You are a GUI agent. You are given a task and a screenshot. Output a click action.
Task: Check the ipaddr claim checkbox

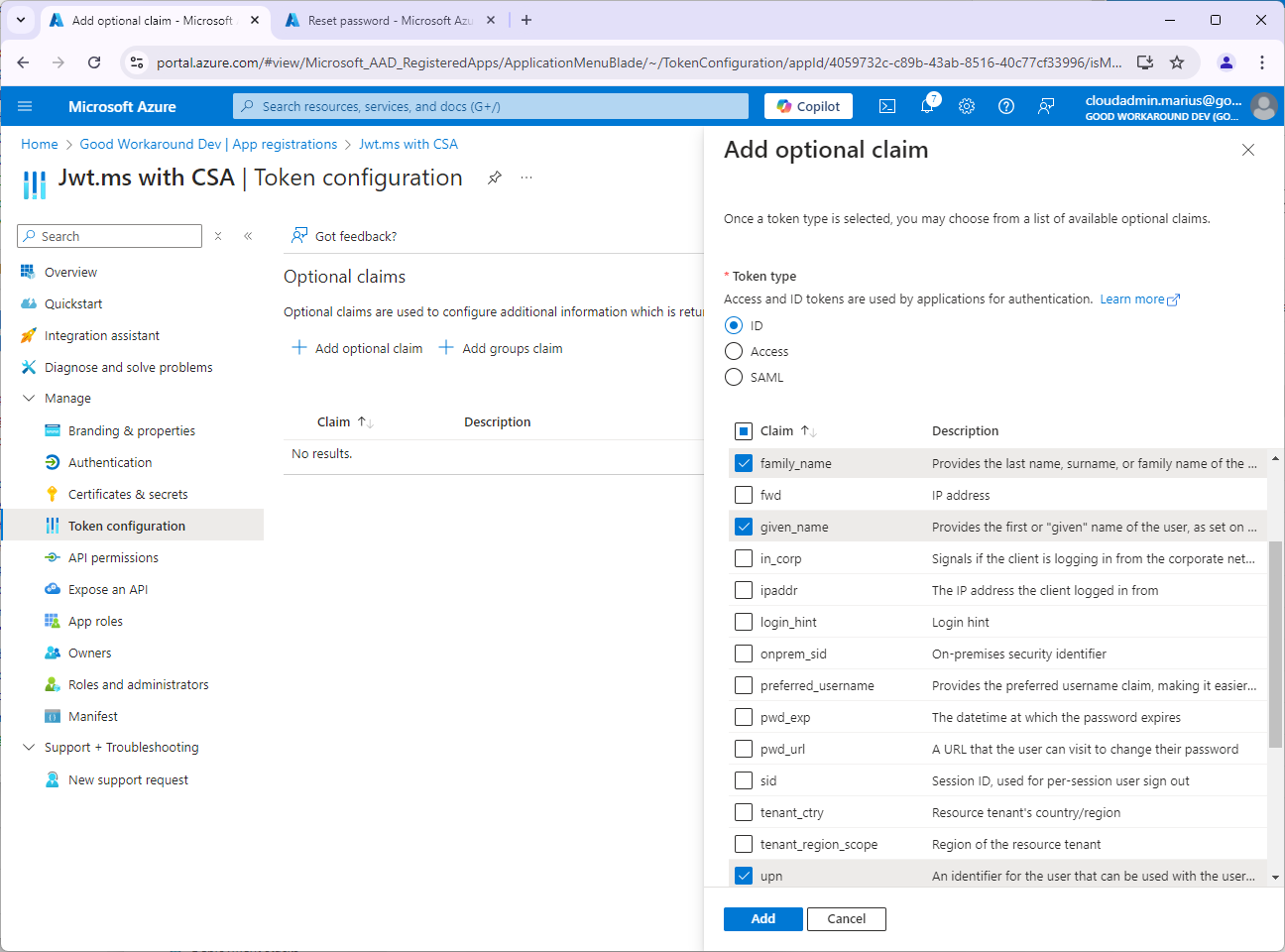pos(744,590)
